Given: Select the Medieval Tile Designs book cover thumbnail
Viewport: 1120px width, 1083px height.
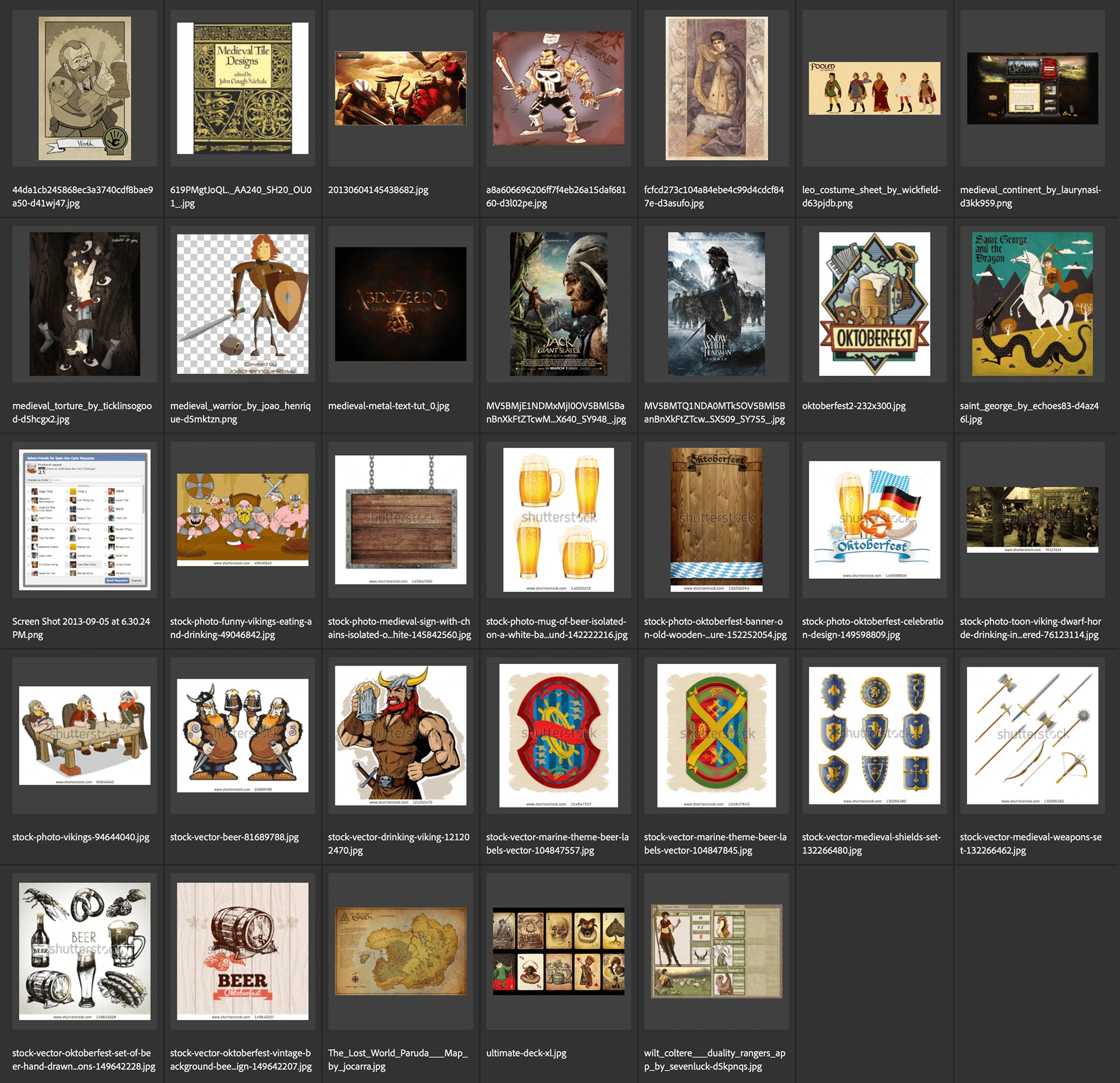Looking at the screenshot, I should pyautogui.click(x=243, y=88).
